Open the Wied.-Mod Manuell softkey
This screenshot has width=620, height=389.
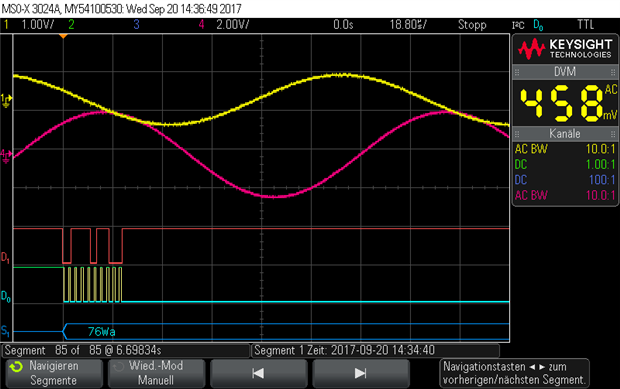pos(156,373)
